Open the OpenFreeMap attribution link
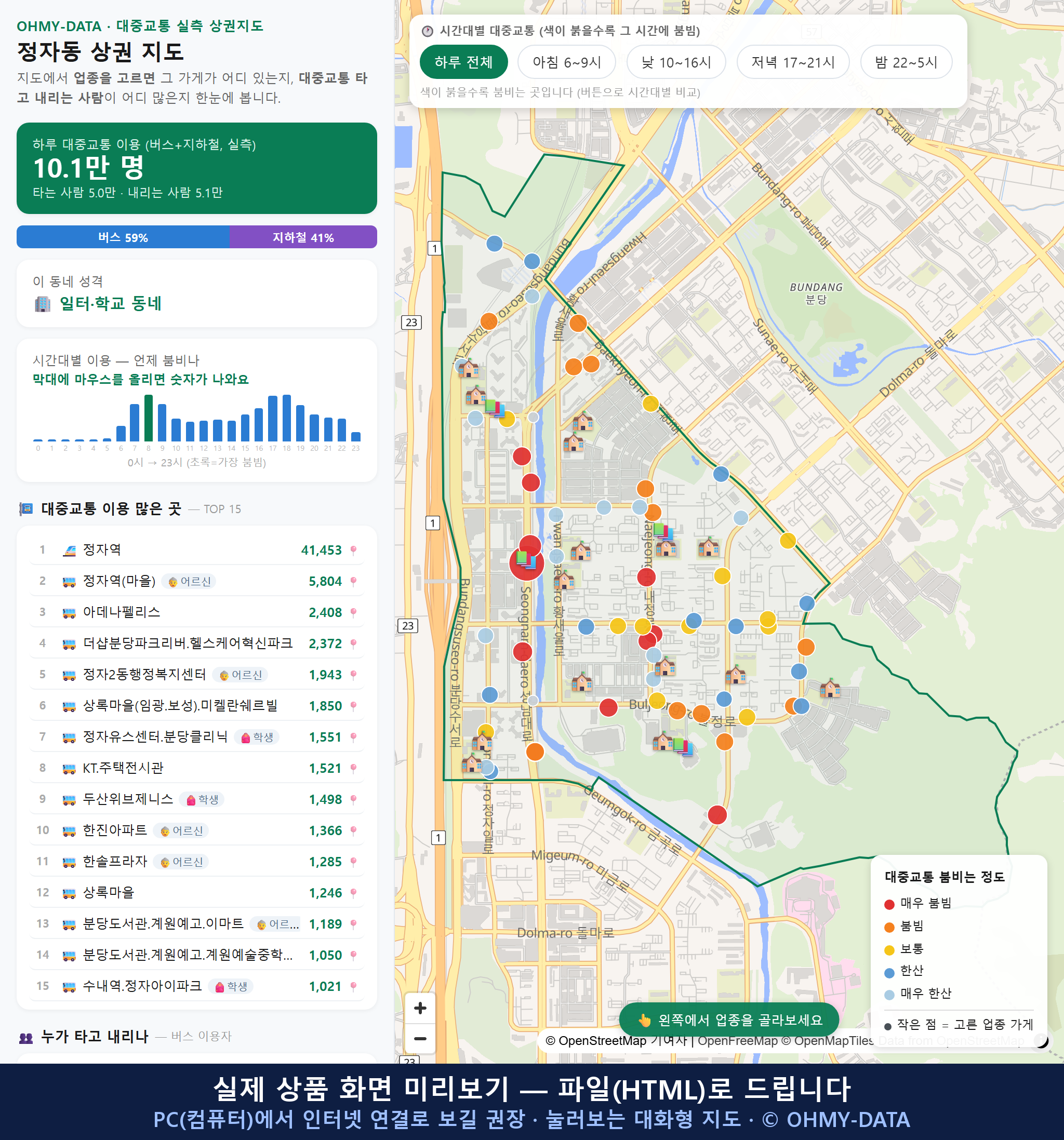Image resolution: width=1064 pixels, height=1140 pixels. [x=737, y=1041]
